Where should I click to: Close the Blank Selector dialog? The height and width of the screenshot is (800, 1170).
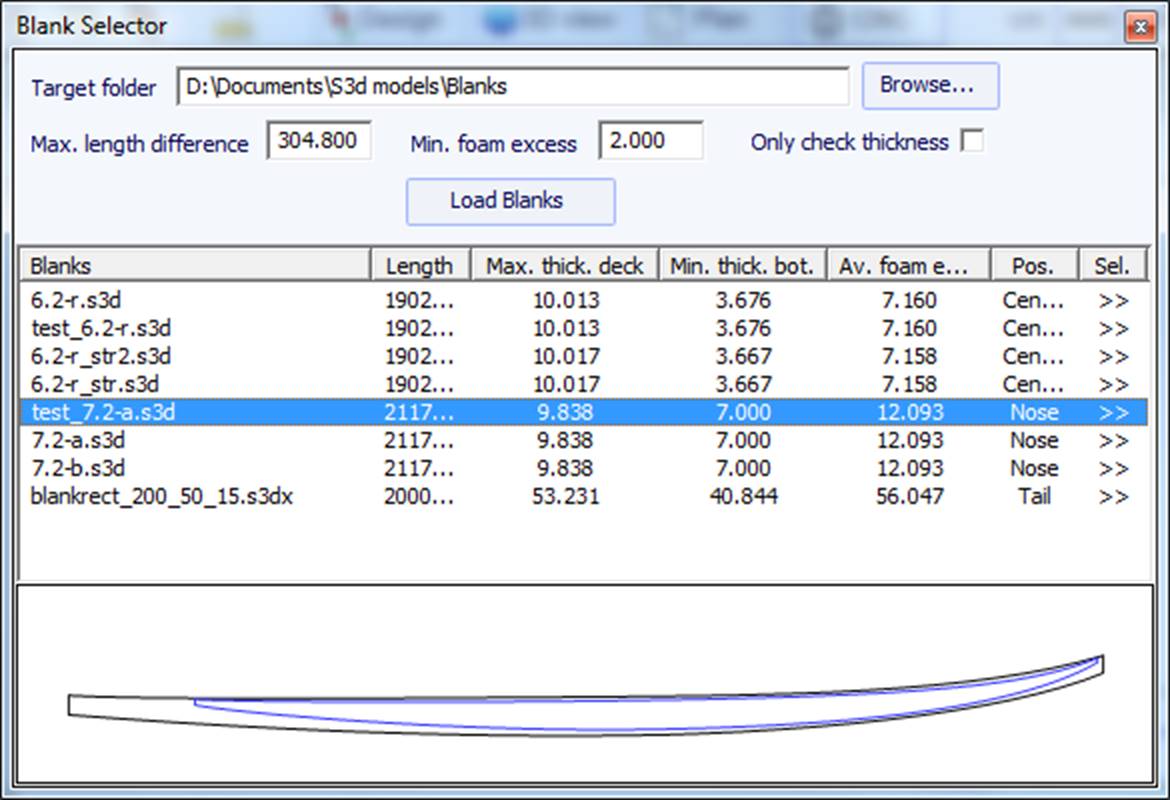(x=1139, y=26)
